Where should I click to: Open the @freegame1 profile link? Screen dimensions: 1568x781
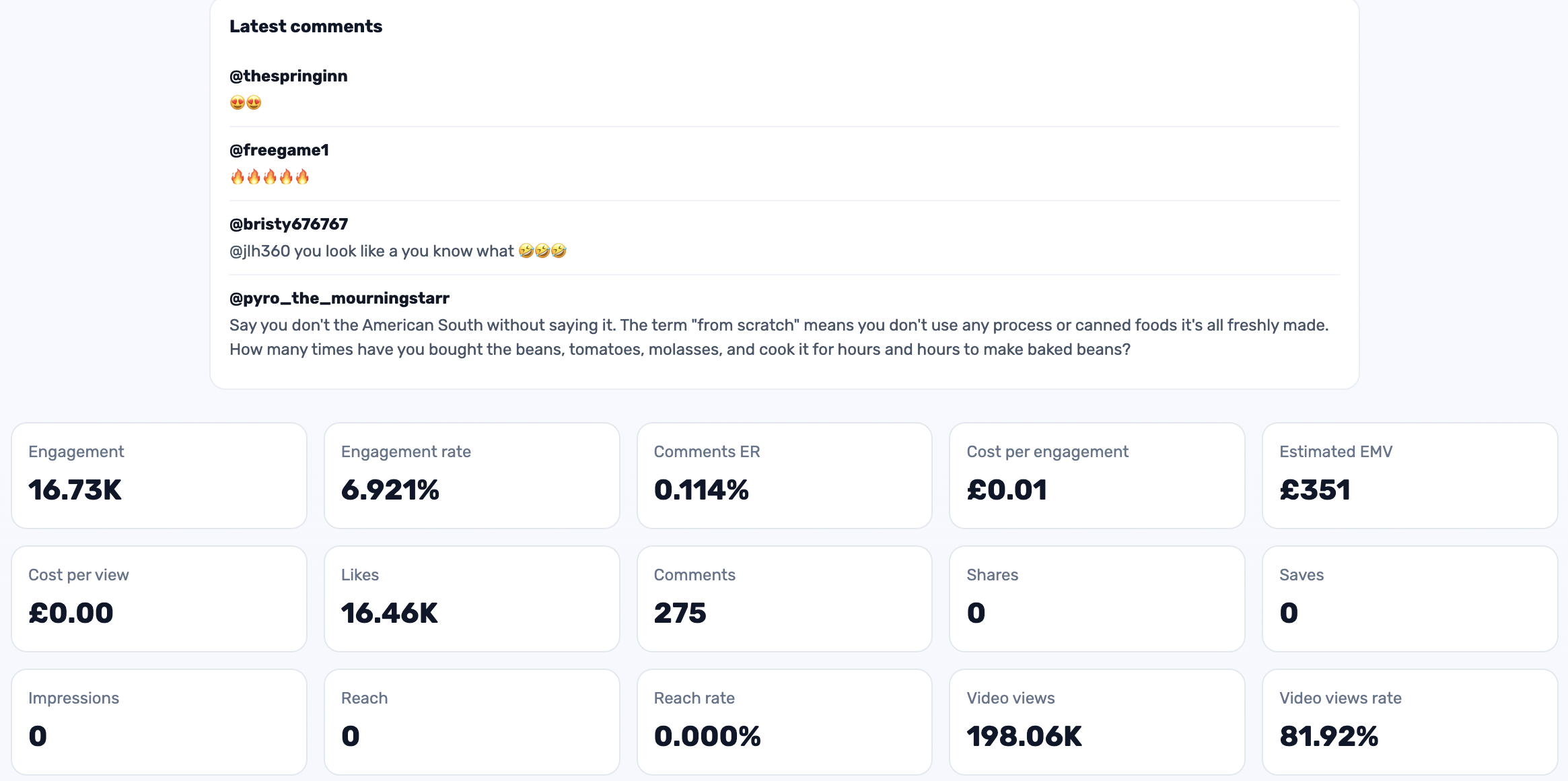[x=279, y=150]
